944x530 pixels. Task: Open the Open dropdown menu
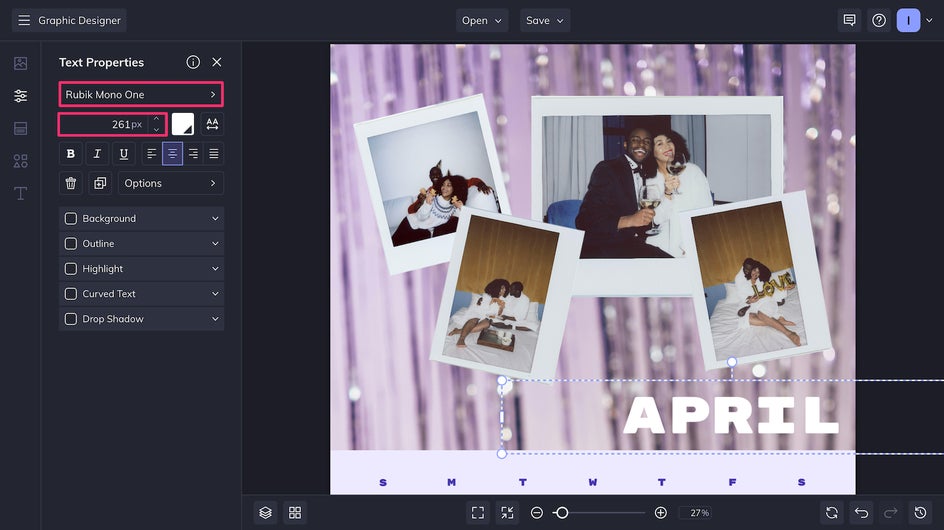tap(482, 20)
